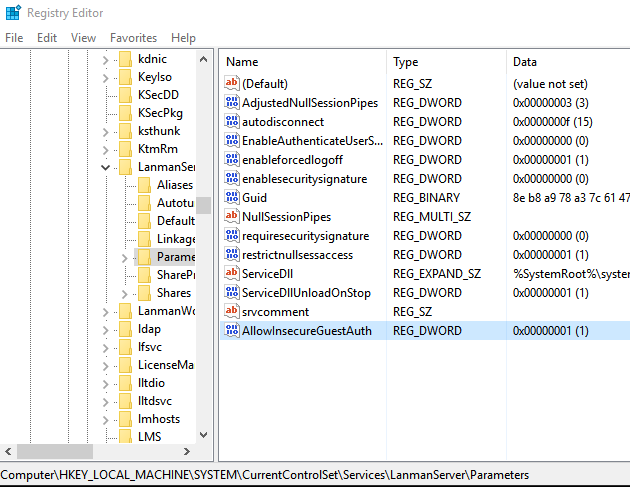The image size is (630, 487).
Task: Click the NullSessionPipes string icon
Action: (232, 217)
